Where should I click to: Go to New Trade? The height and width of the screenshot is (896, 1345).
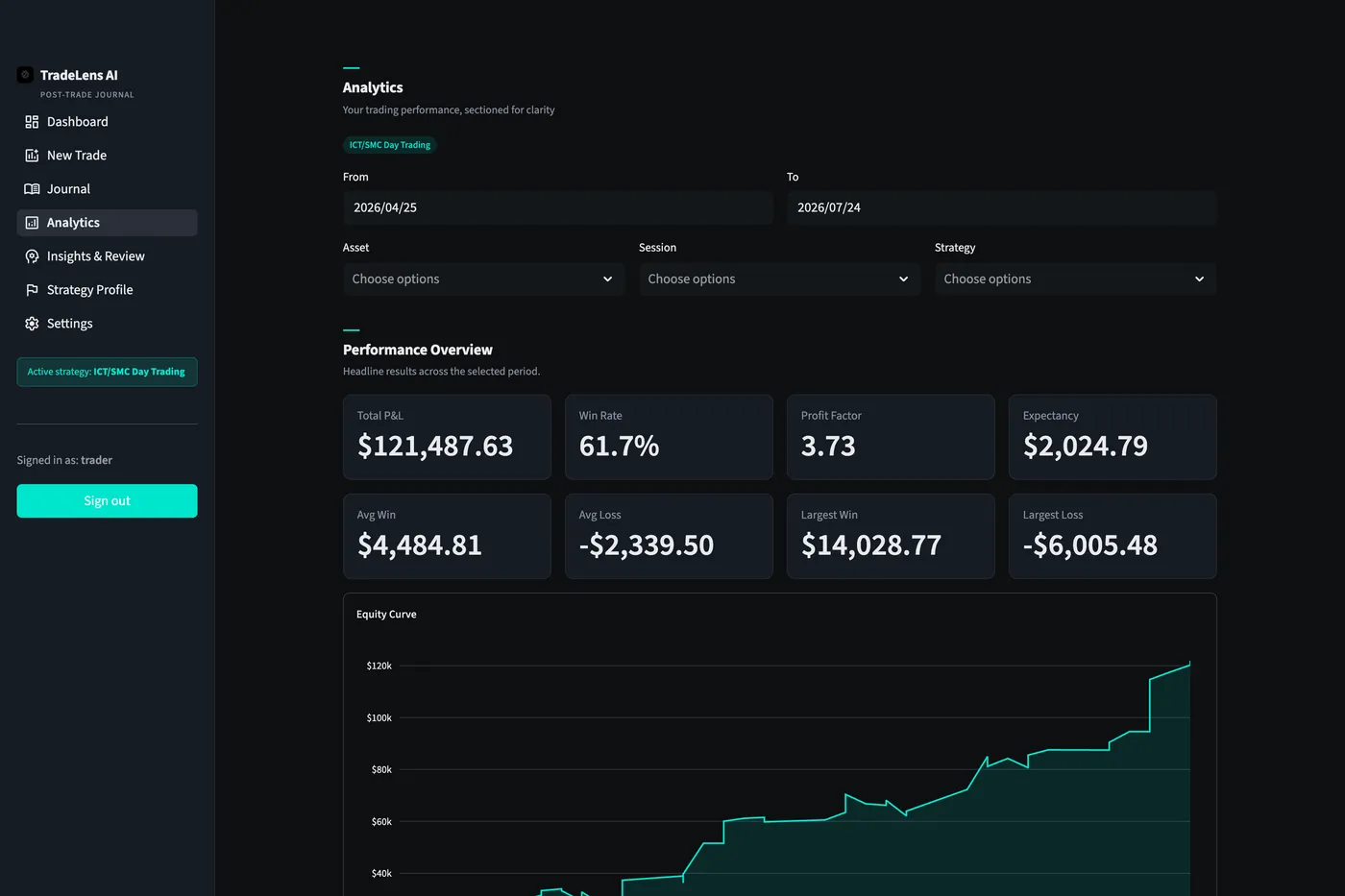click(x=107, y=156)
